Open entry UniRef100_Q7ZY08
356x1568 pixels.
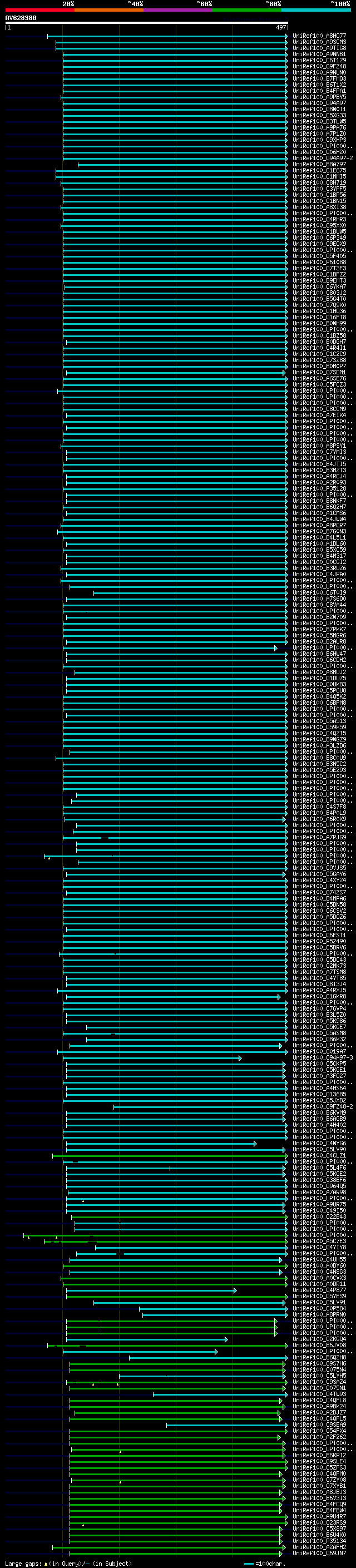point(319,1479)
